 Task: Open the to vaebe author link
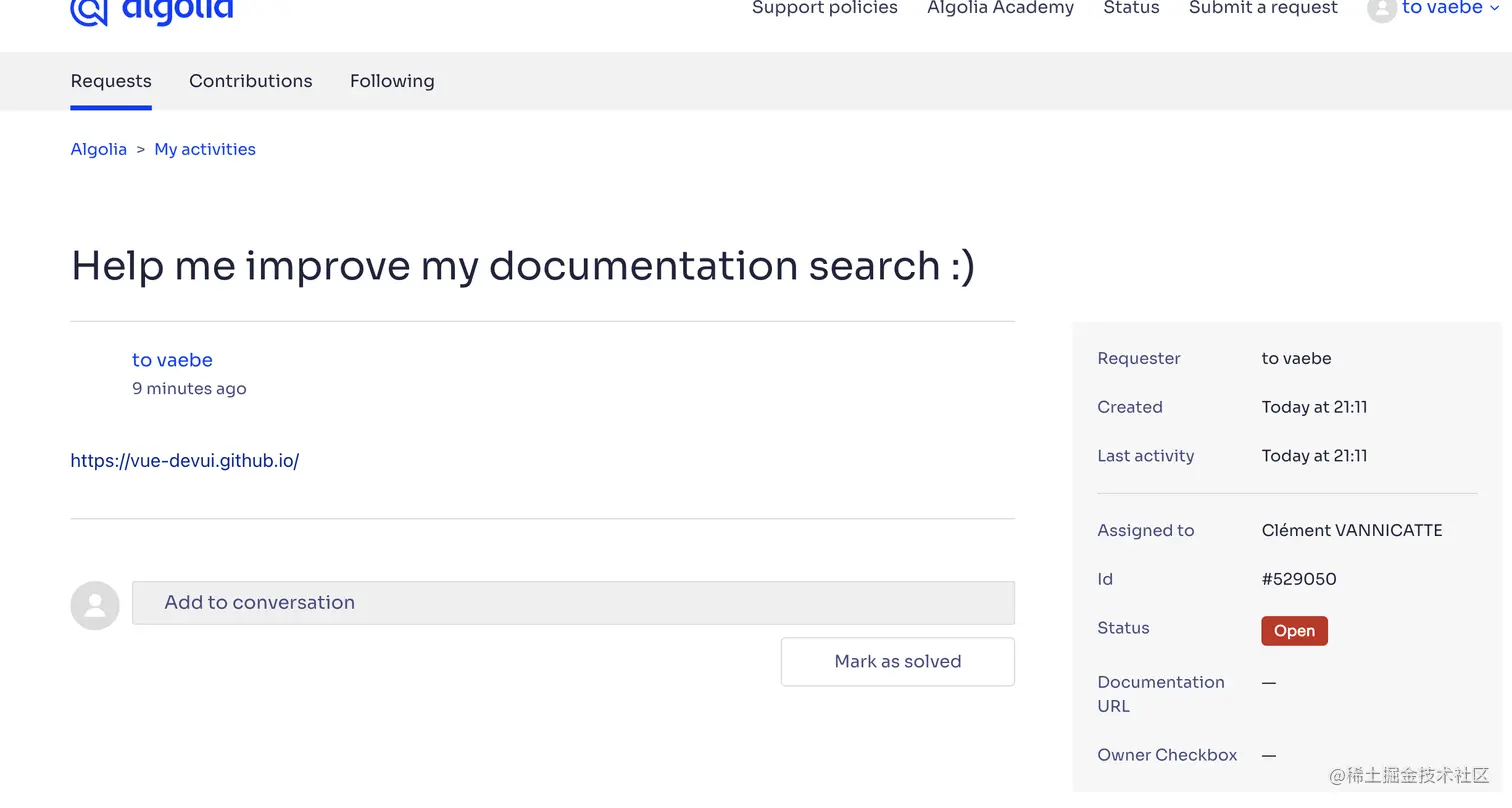click(x=172, y=360)
